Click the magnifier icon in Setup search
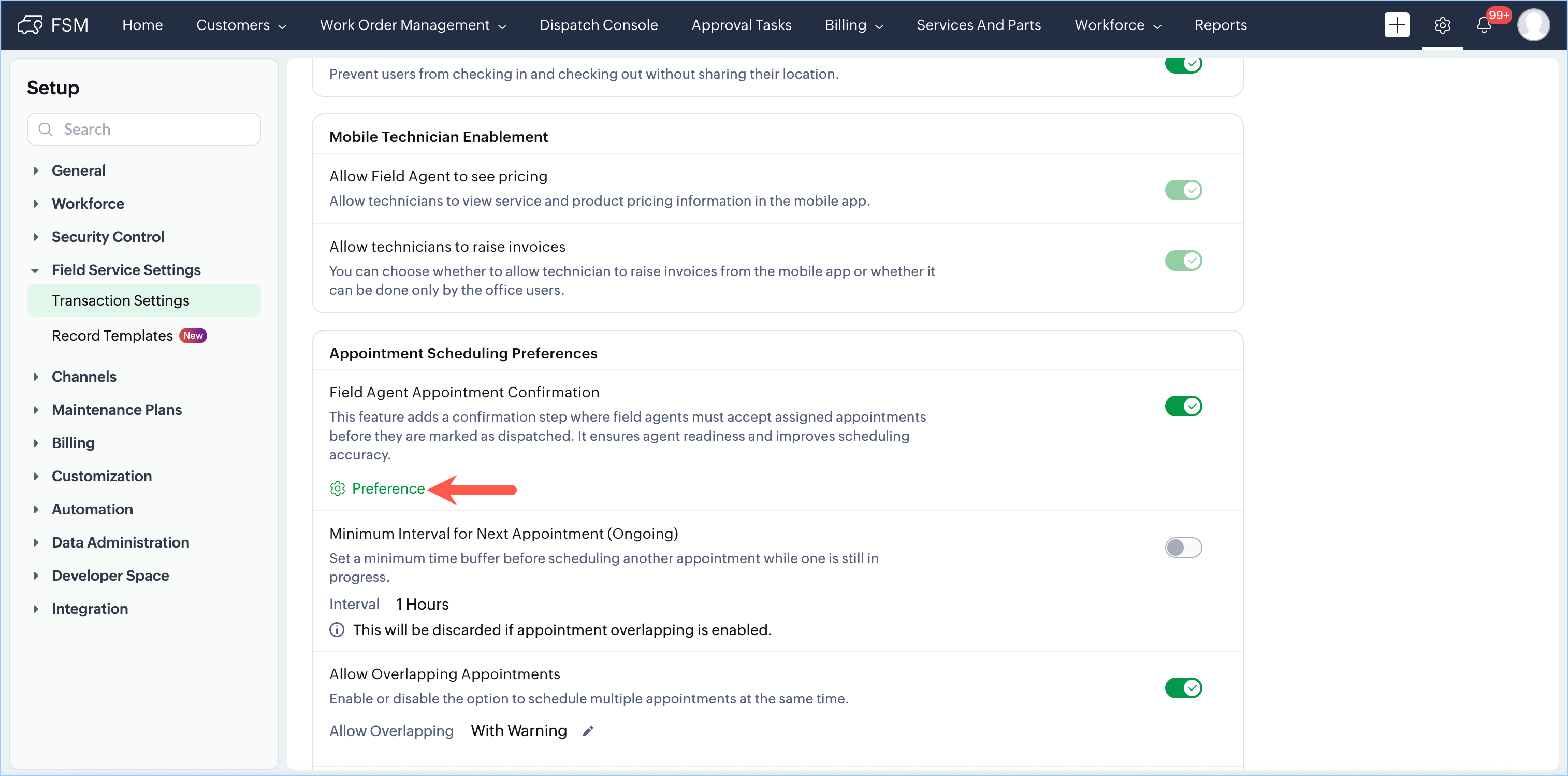Image resolution: width=1568 pixels, height=776 pixels. (x=46, y=129)
